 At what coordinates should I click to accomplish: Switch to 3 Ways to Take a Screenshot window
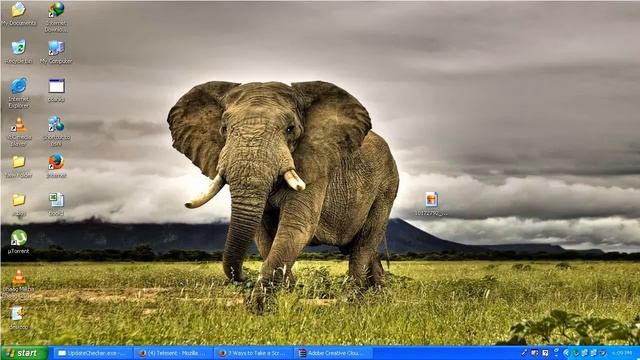(253, 353)
